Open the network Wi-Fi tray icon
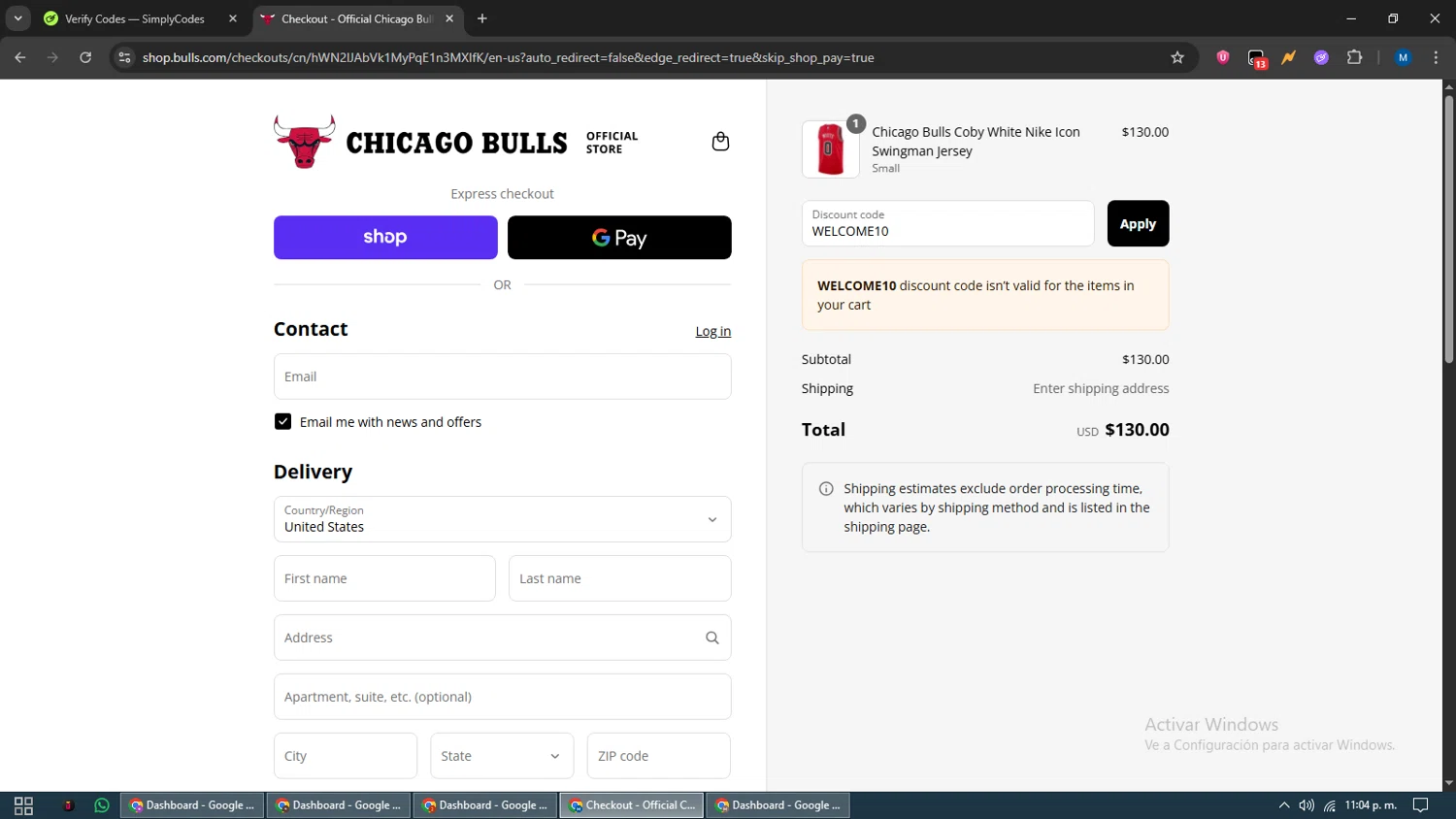 coord(1330,805)
